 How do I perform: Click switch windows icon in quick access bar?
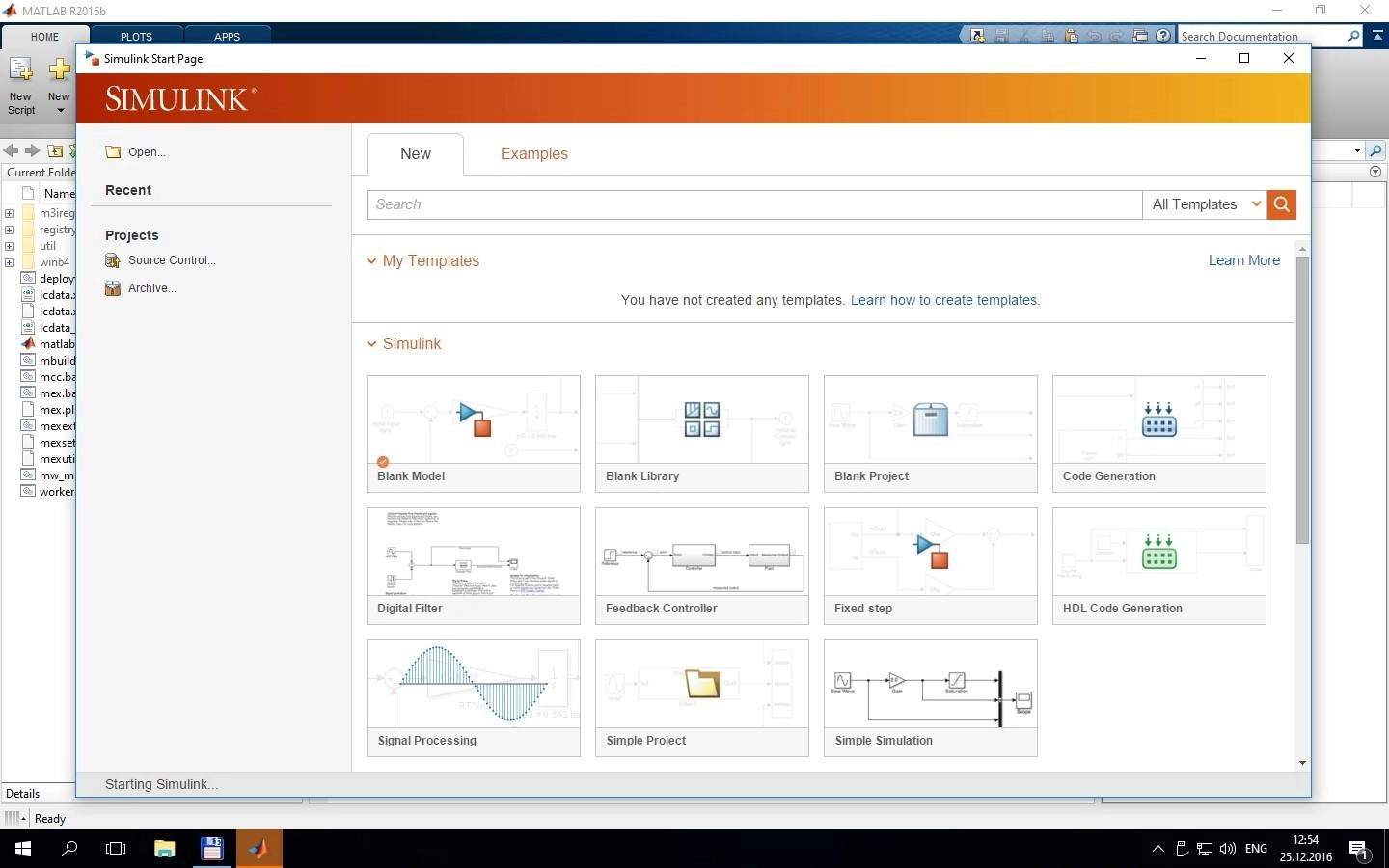[1140, 36]
